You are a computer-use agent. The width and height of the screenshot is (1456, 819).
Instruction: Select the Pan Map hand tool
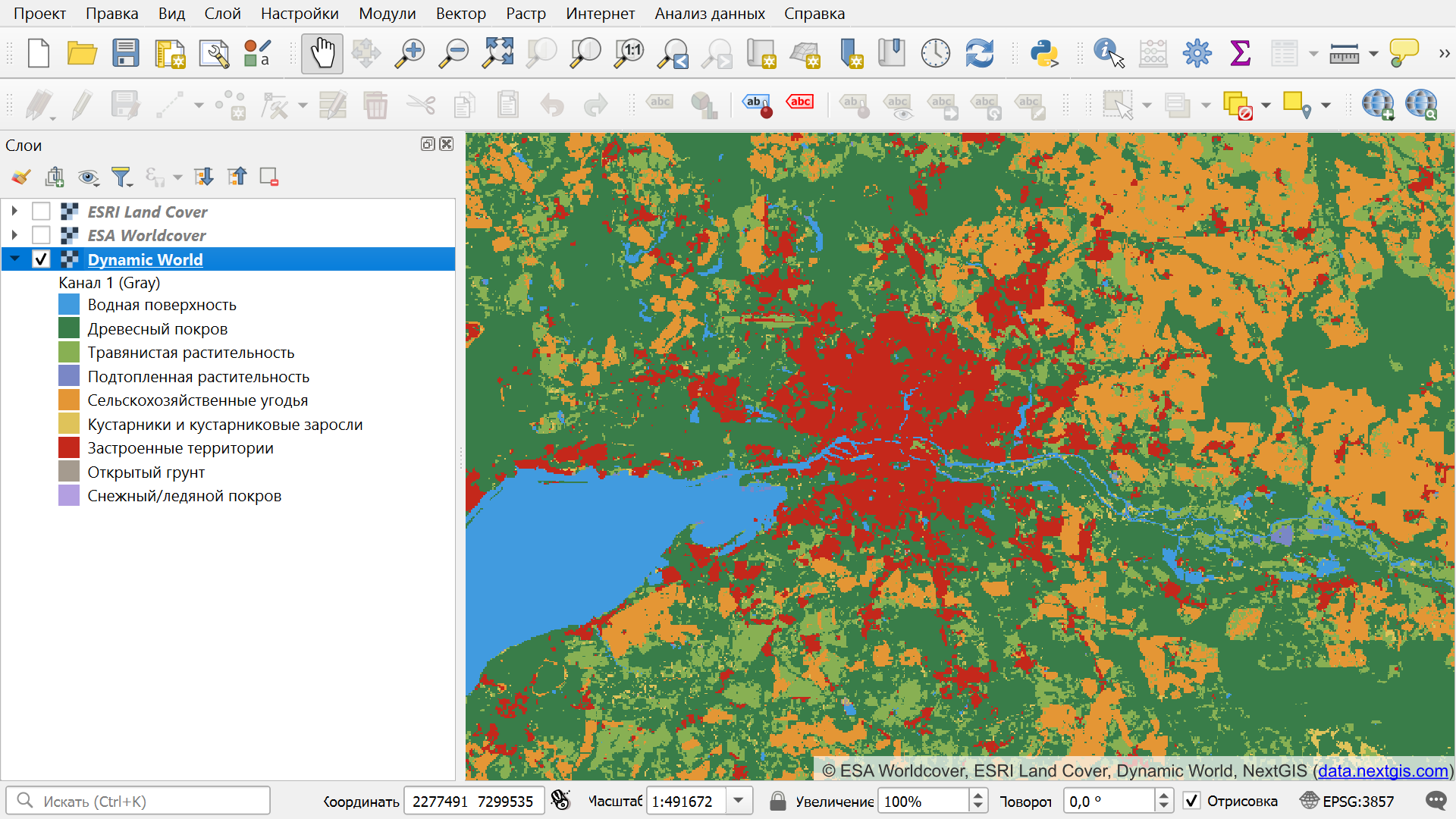[322, 54]
